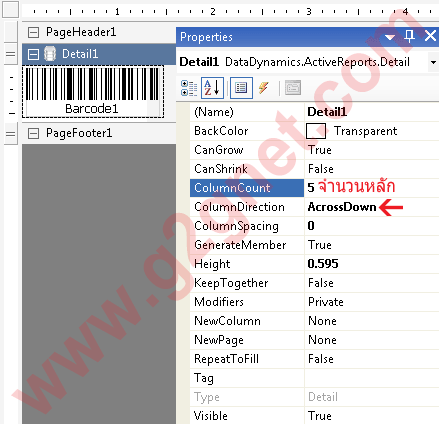Select the GenerateMember property label
Image resolution: width=439 pixels, height=424 pixels.
coord(240,245)
